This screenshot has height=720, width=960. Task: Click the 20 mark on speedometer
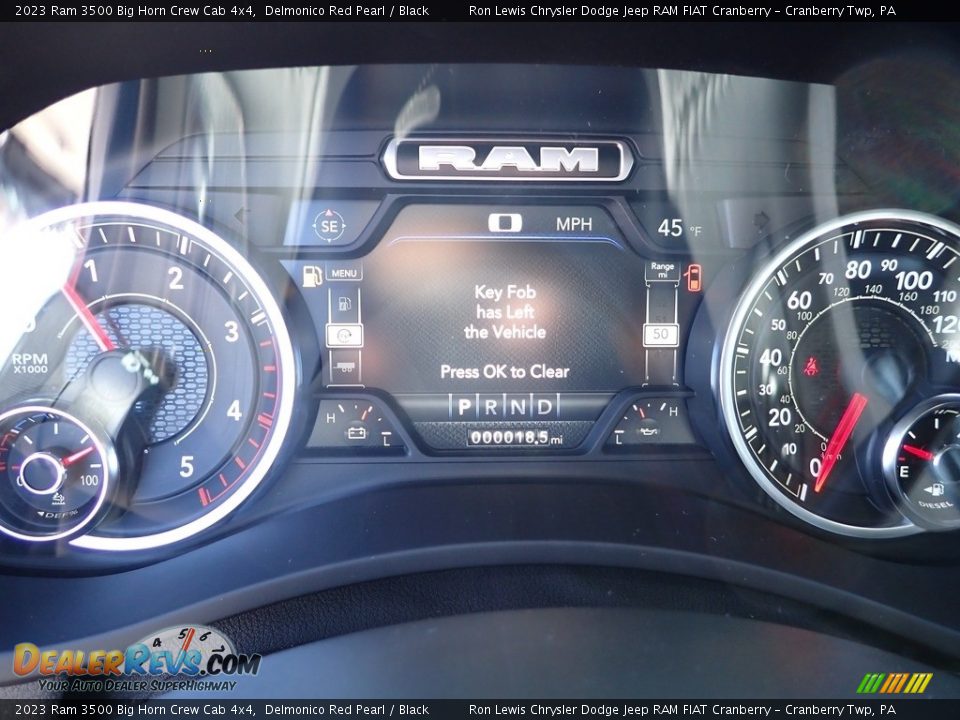pos(779,418)
